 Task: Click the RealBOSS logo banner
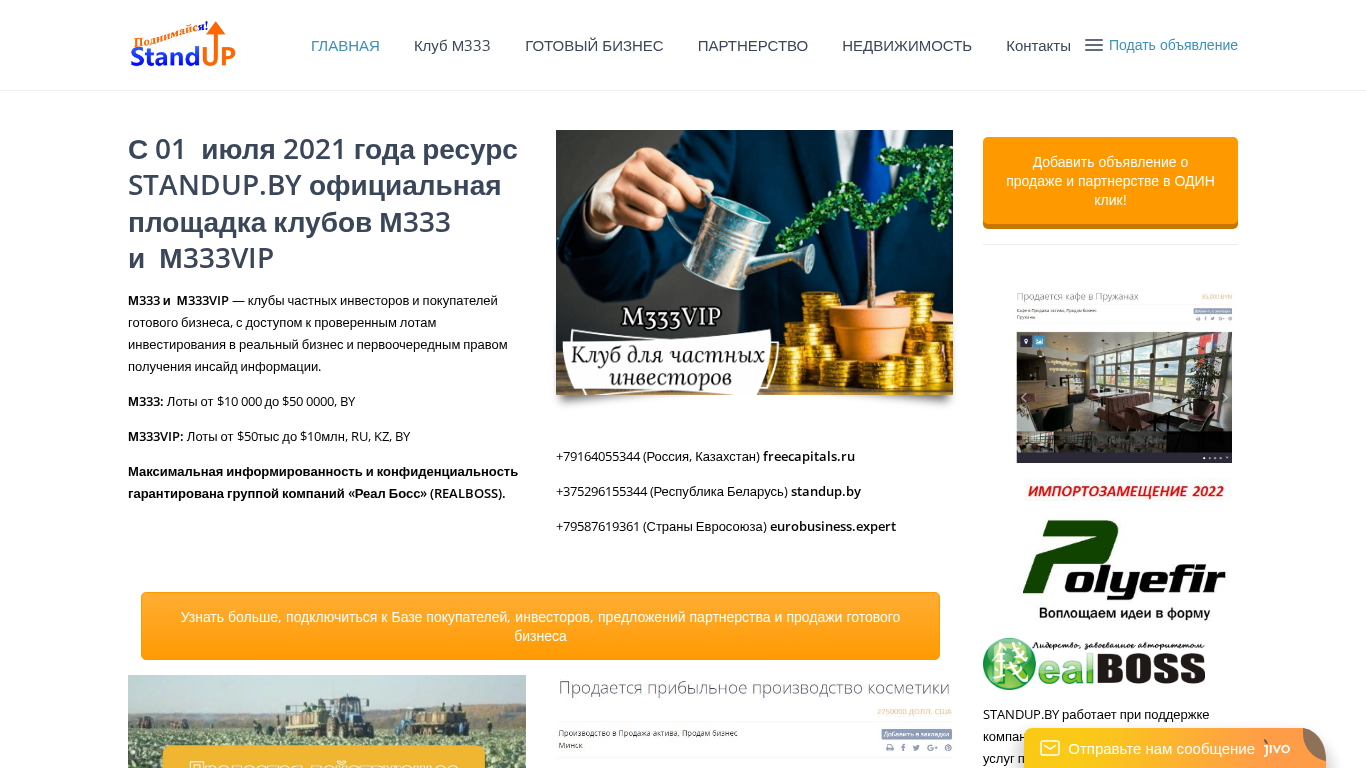pos(1094,664)
